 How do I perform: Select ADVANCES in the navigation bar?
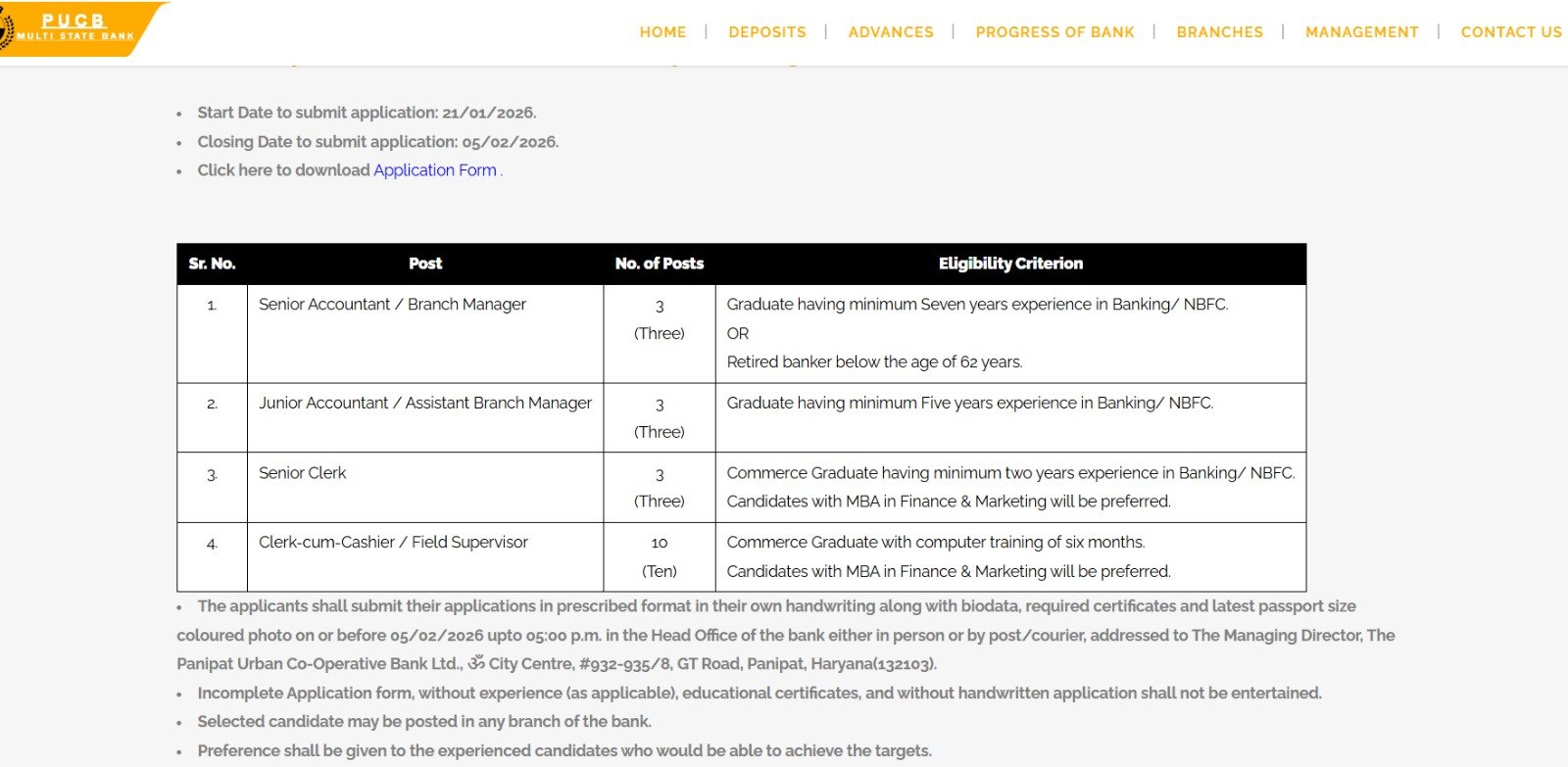pos(891,32)
